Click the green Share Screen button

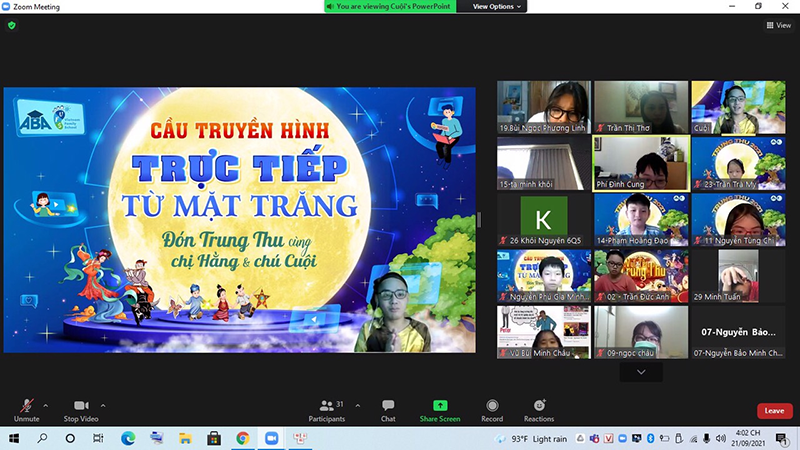tap(440, 410)
